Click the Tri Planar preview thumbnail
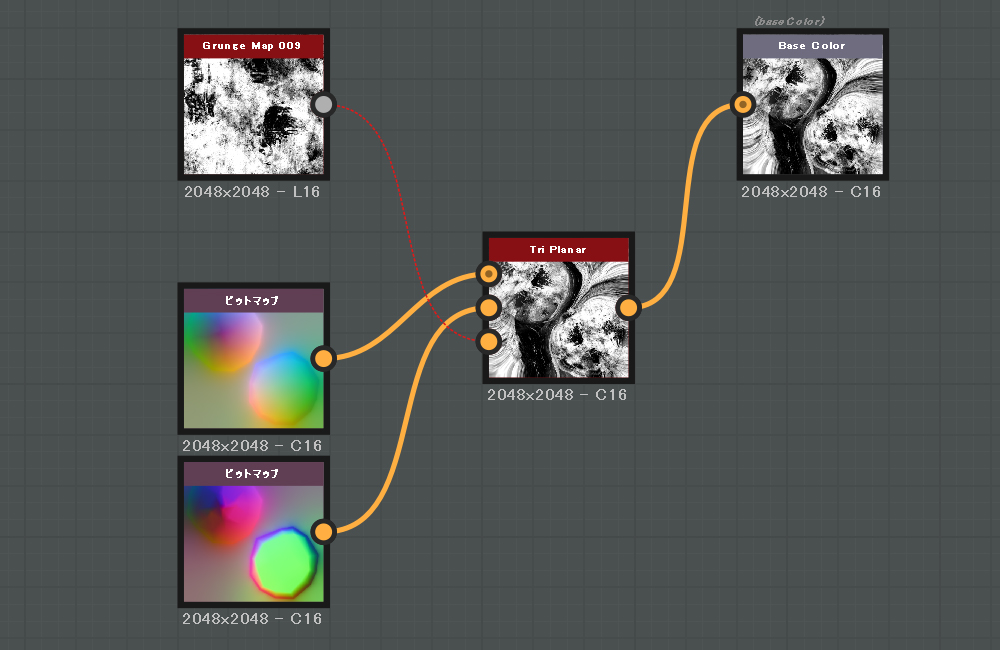 pos(558,320)
